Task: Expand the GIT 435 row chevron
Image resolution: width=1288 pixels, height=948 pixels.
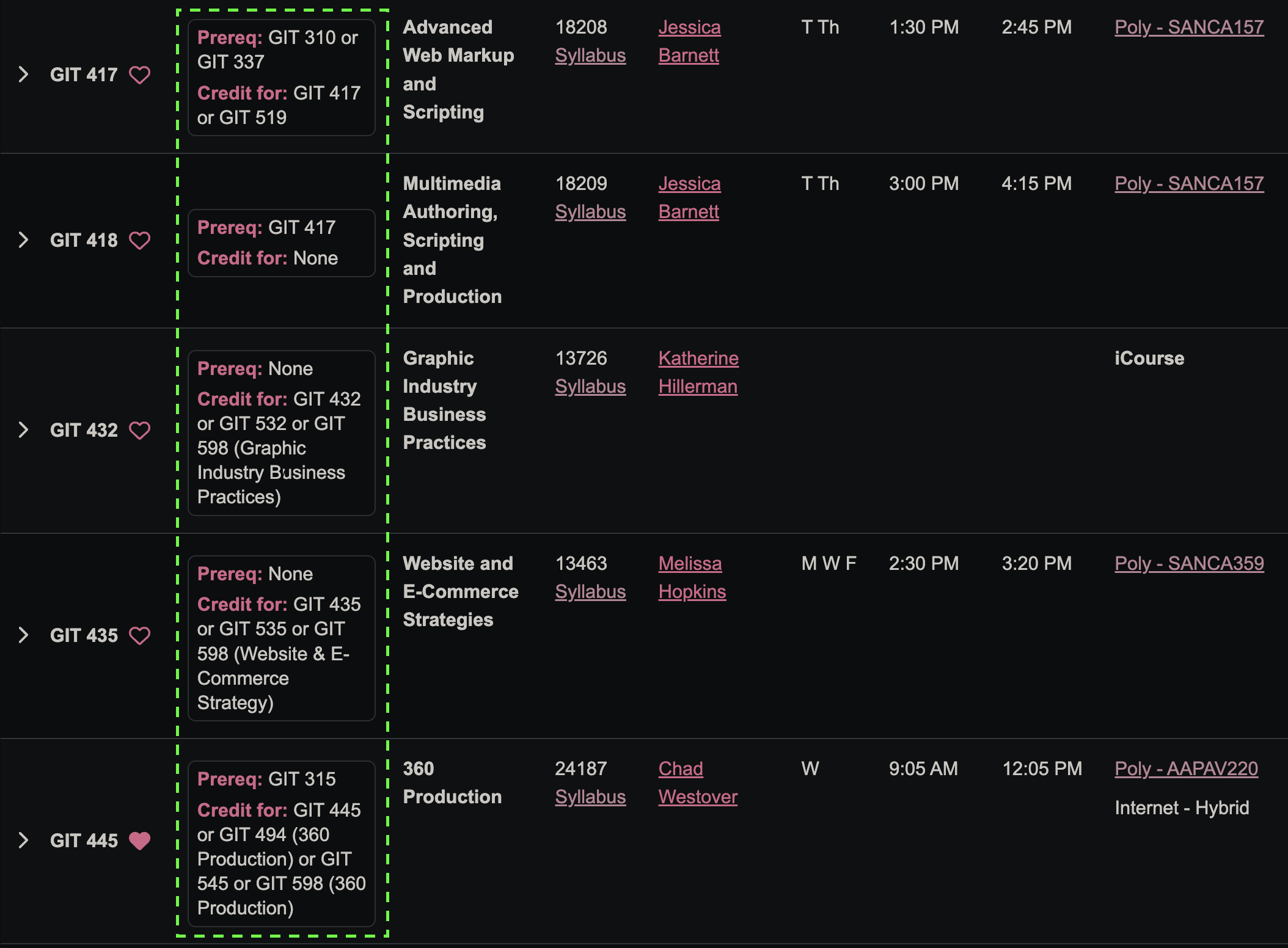Action: pos(23,635)
